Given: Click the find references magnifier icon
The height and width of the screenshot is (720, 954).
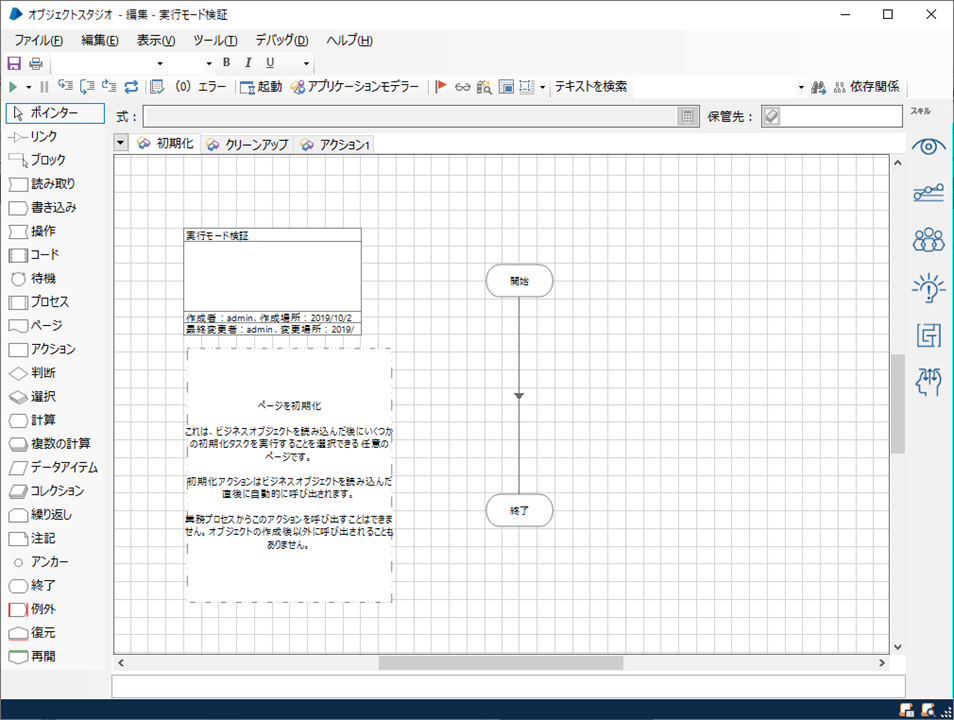Looking at the screenshot, I should pos(484,87).
